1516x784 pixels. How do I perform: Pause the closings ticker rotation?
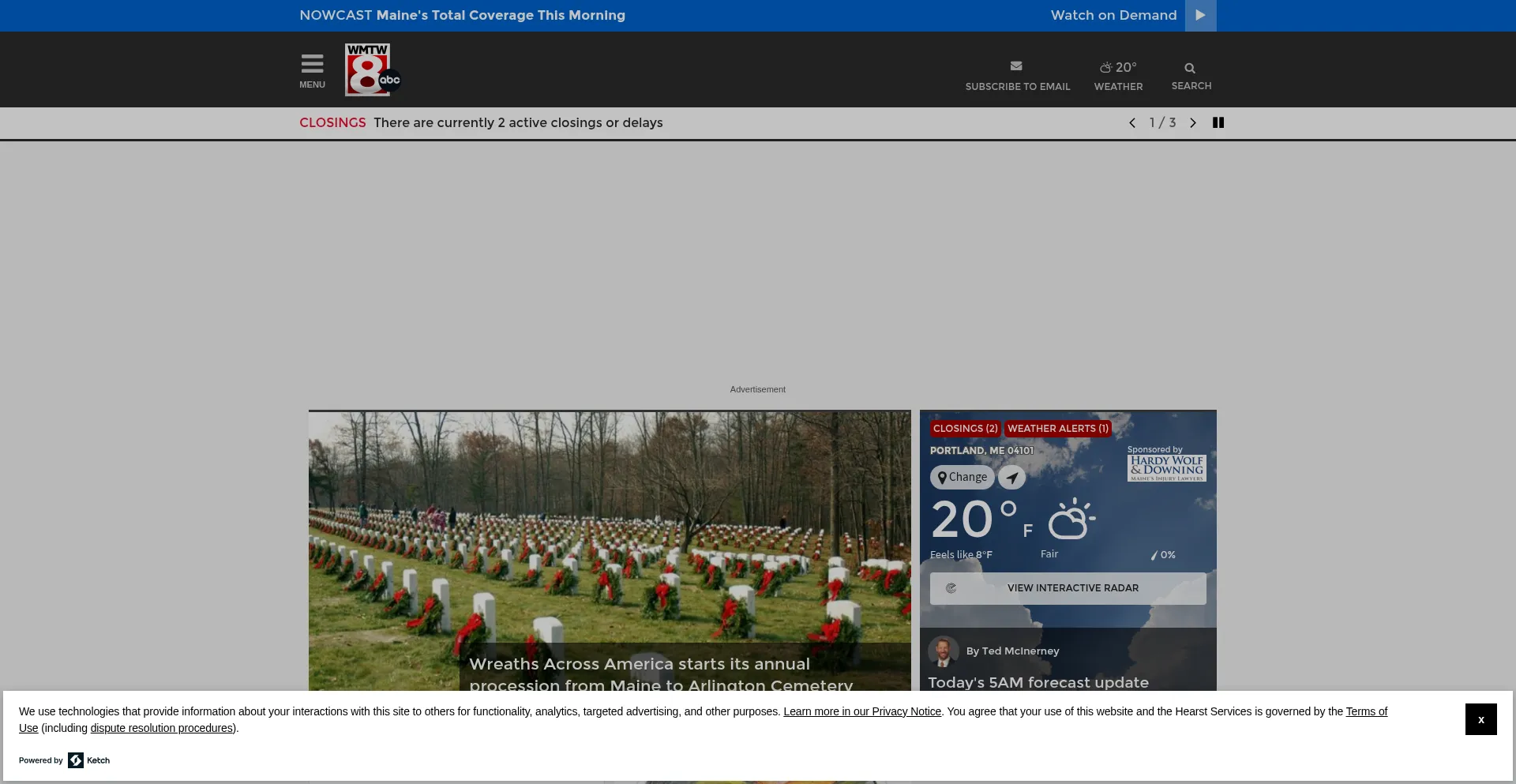tap(1218, 122)
